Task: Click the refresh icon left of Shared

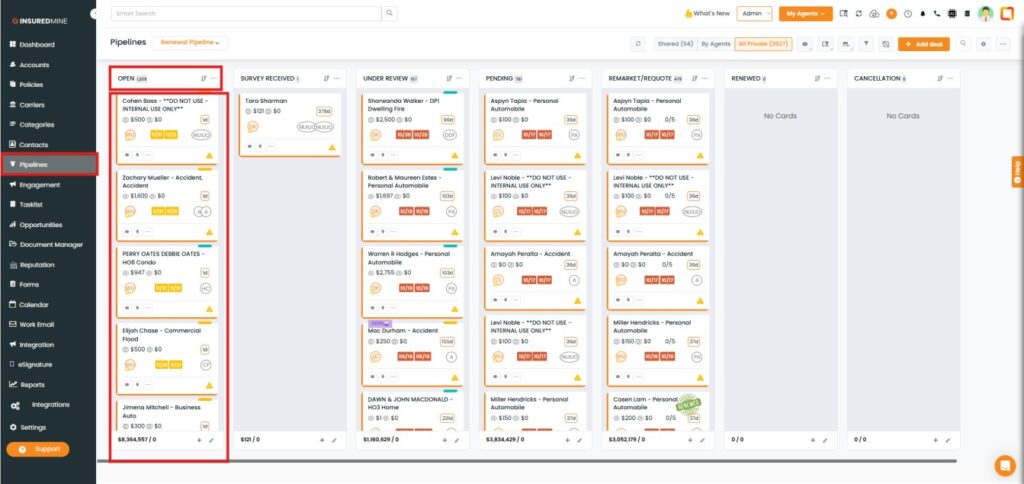Action: point(638,44)
